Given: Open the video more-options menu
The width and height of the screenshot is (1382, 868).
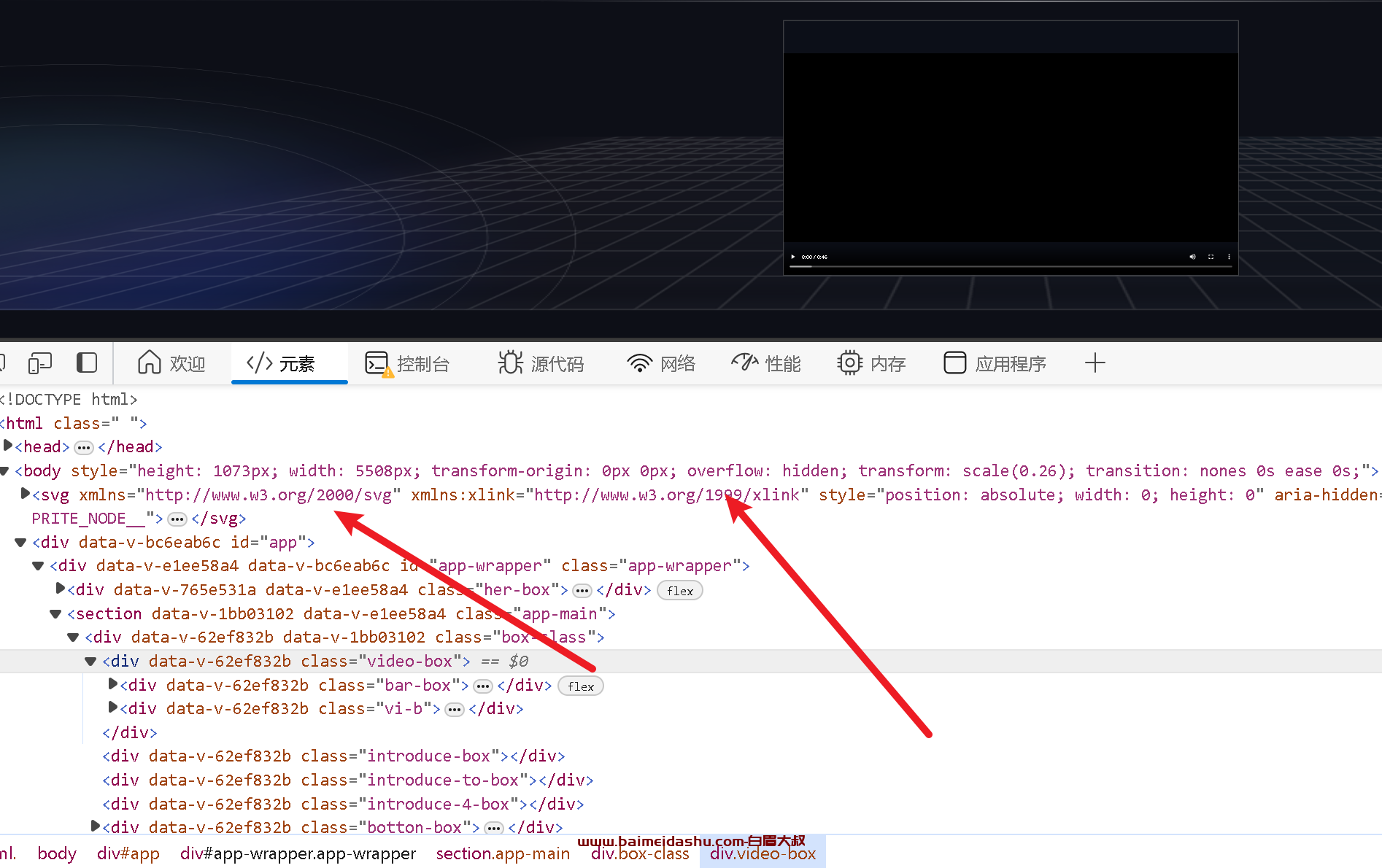Looking at the screenshot, I should click(1229, 257).
